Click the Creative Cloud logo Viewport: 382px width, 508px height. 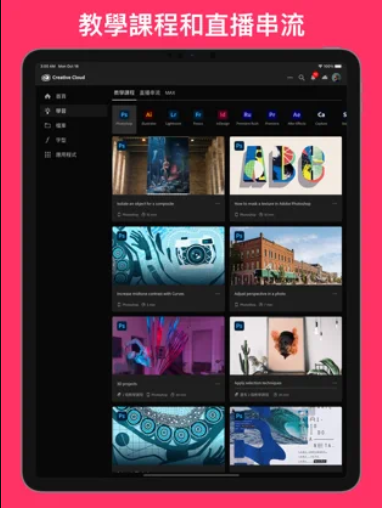tap(46, 78)
